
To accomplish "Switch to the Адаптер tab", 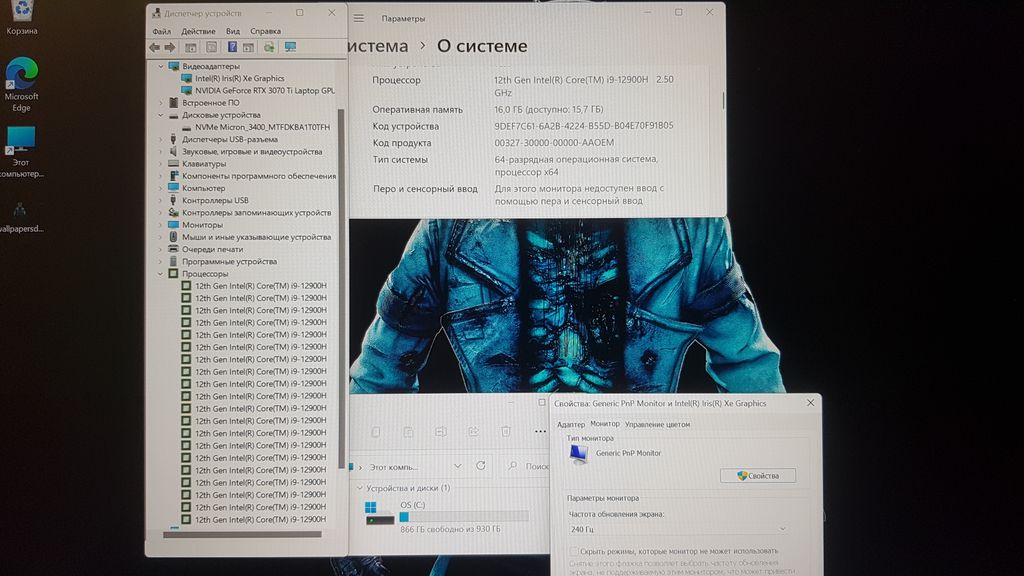I will (x=570, y=424).
